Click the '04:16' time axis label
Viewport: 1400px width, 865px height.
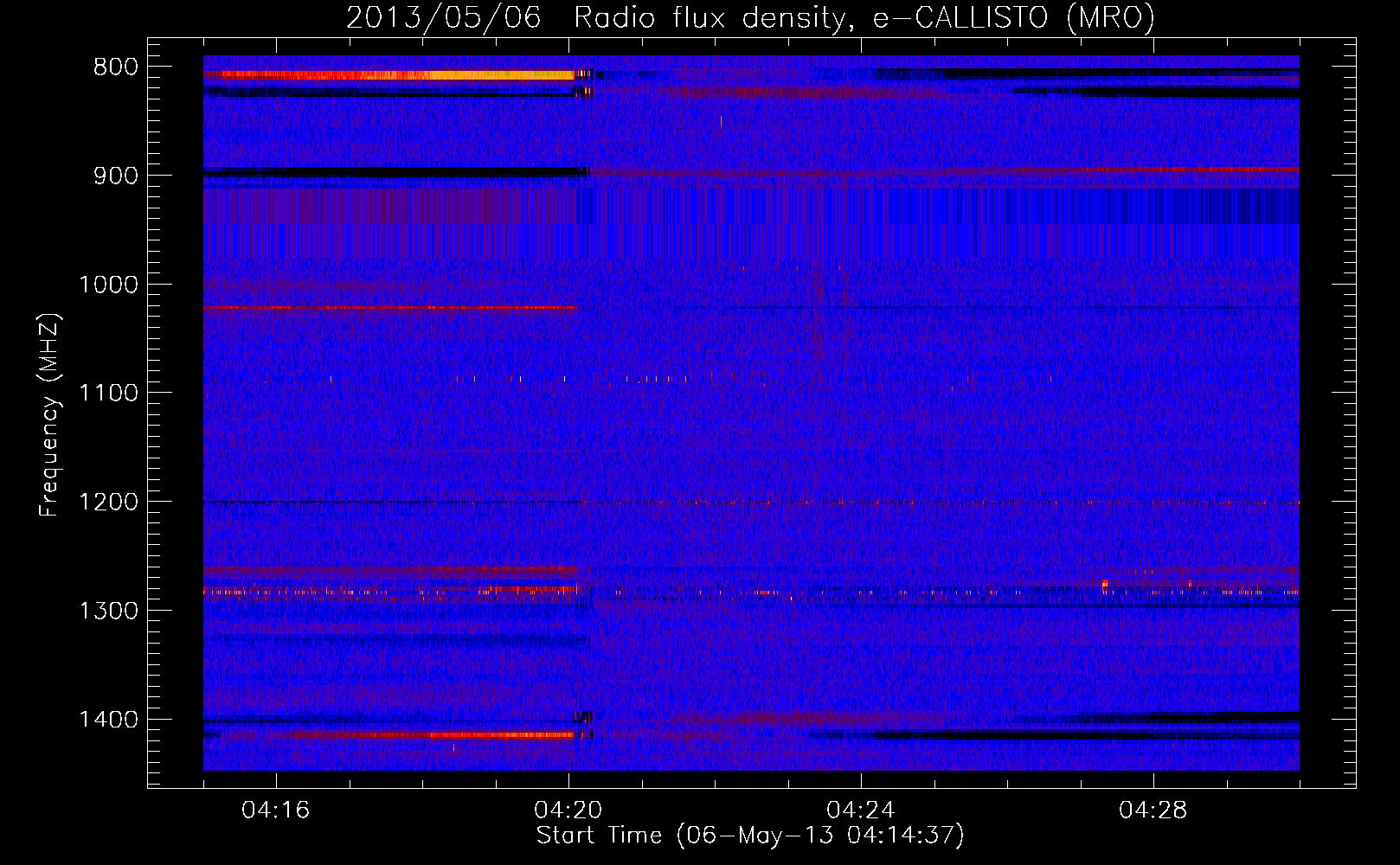pyautogui.click(x=275, y=811)
